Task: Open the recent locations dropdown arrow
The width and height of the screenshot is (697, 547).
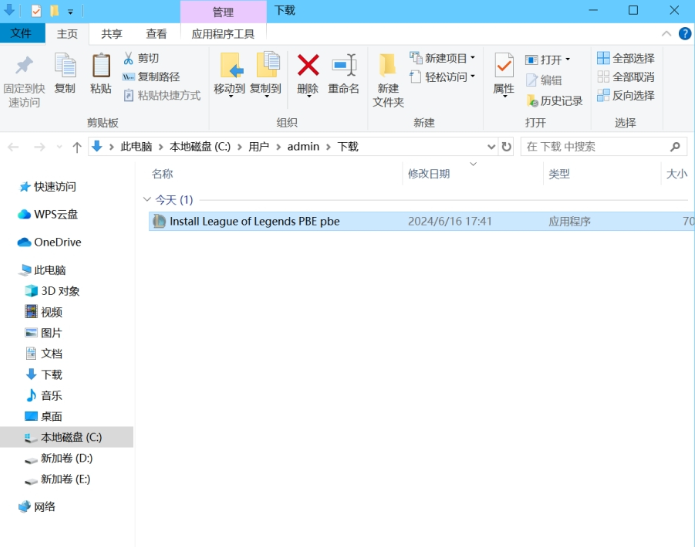Action: [x=59, y=147]
